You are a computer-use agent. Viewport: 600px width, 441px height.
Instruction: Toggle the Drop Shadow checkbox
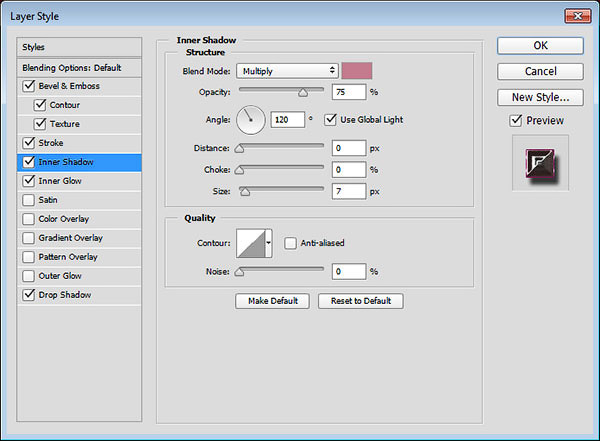click(29, 295)
